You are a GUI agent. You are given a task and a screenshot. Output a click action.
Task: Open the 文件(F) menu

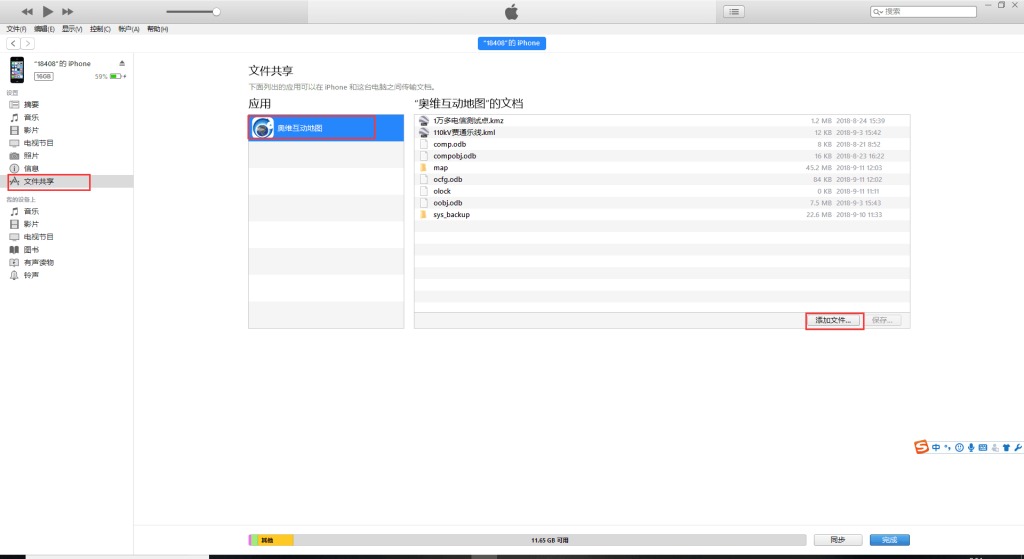(x=17, y=29)
